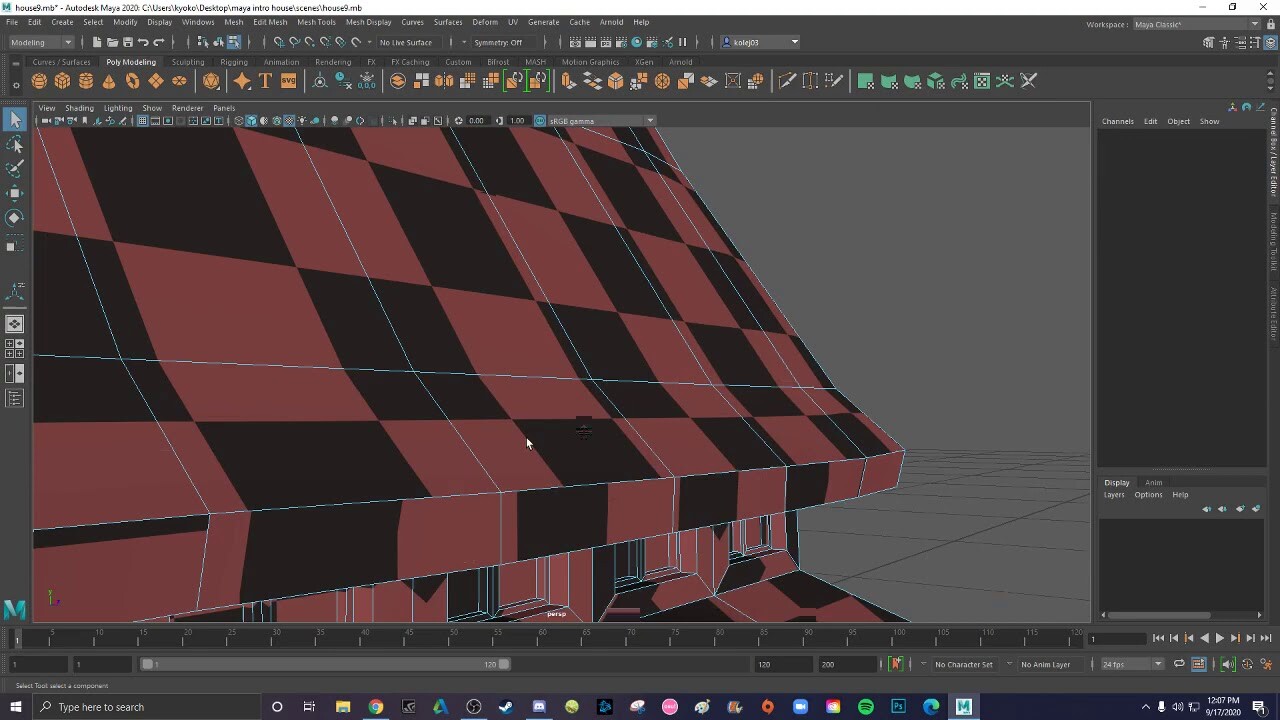The image size is (1280, 720).
Task: Select the polygon Type tool on the shelf
Action: (x=266, y=81)
